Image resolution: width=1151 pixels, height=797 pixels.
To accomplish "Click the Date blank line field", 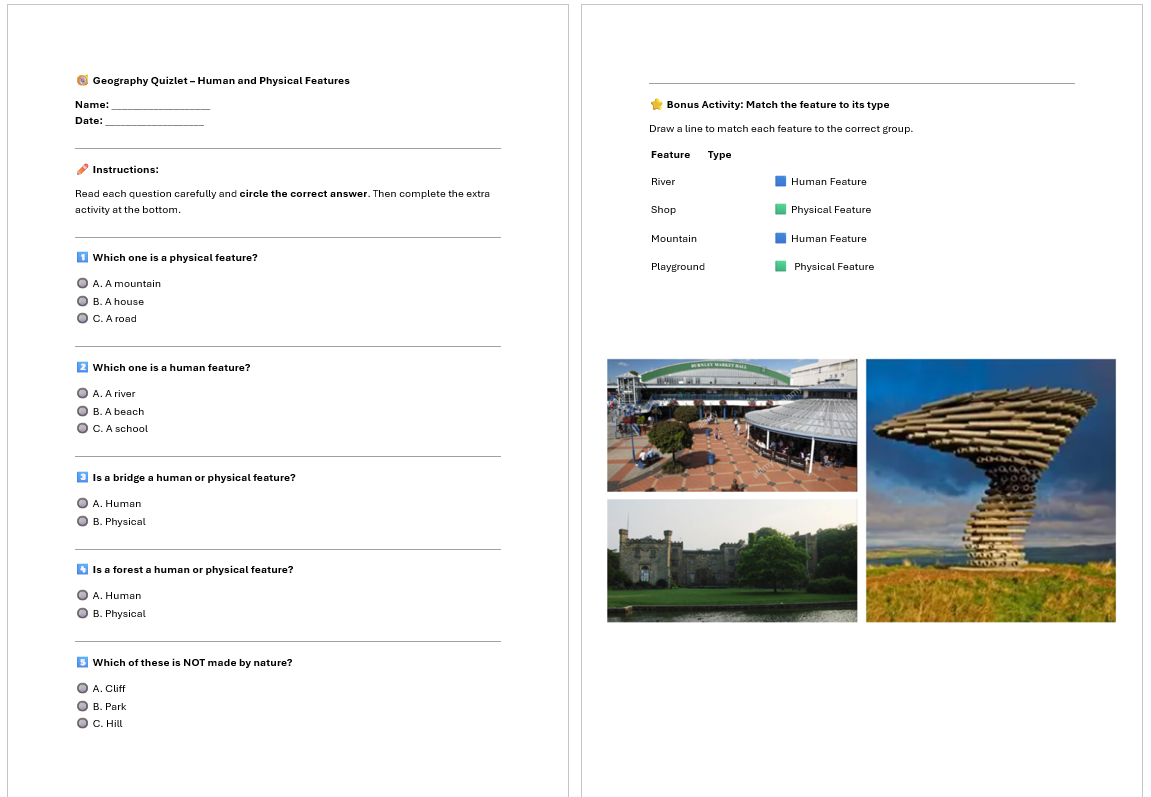I will 154,121.
